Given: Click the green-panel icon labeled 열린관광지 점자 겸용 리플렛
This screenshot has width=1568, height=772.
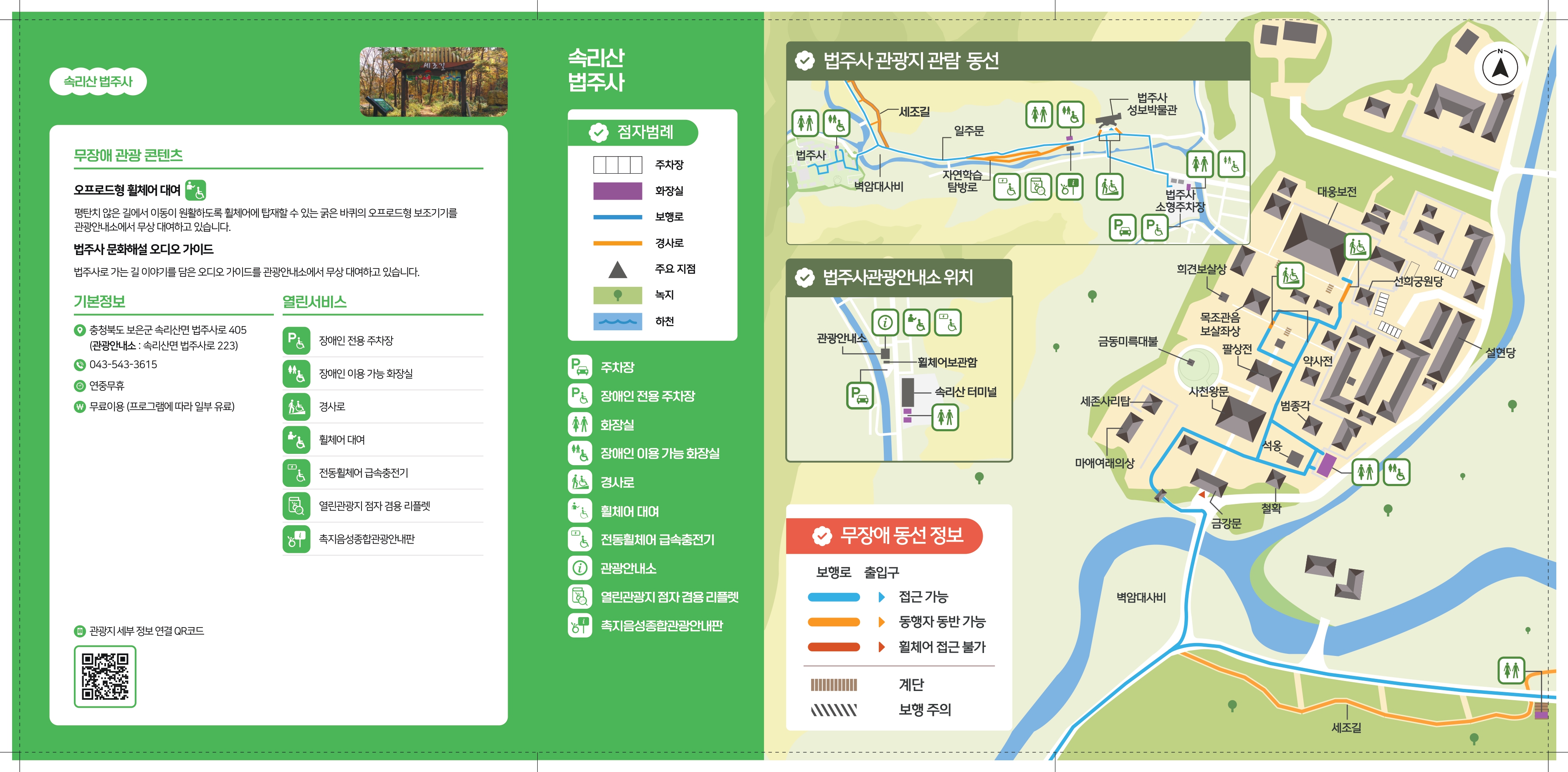Looking at the screenshot, I should pyautogui.click(x=579, y=597).
